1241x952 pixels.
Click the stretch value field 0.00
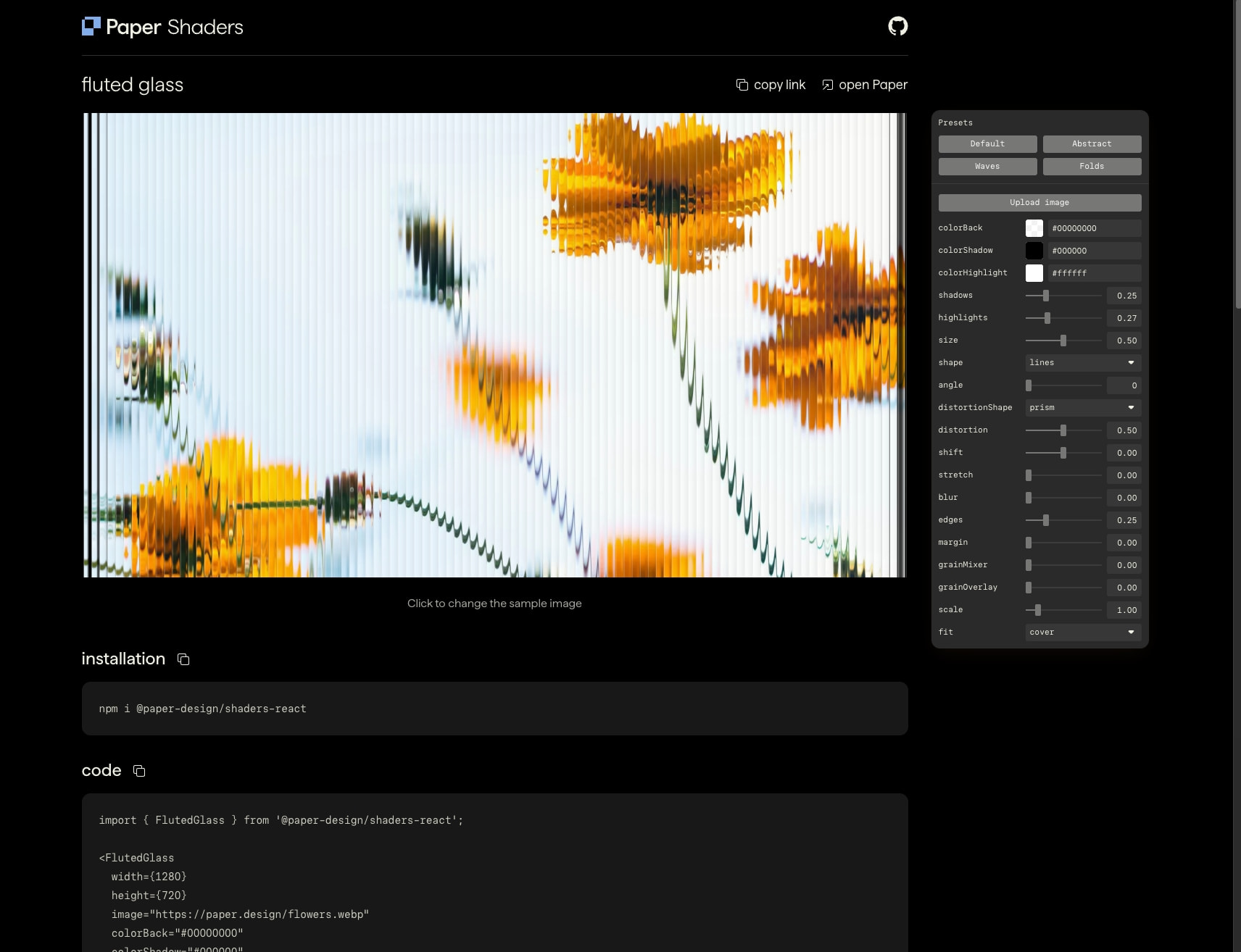tap(1124, 475)
